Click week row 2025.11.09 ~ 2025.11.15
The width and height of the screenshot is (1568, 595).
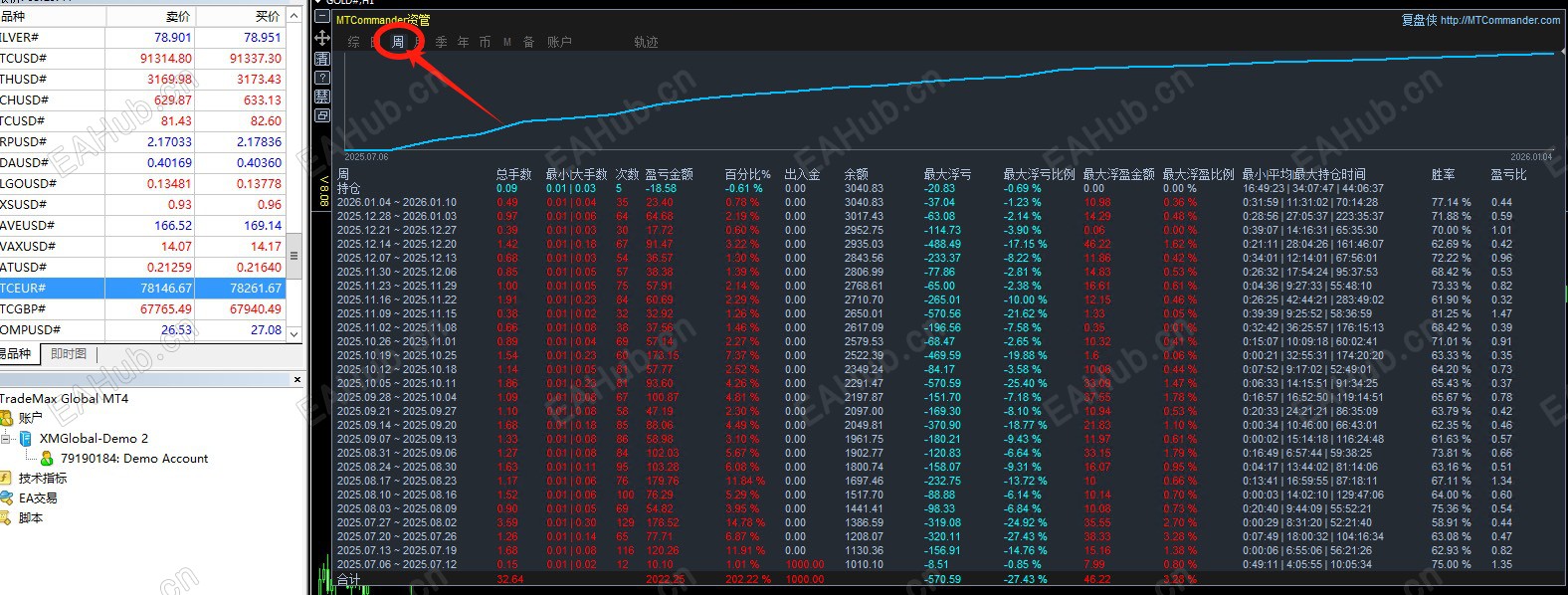click(x=397, y=313)
